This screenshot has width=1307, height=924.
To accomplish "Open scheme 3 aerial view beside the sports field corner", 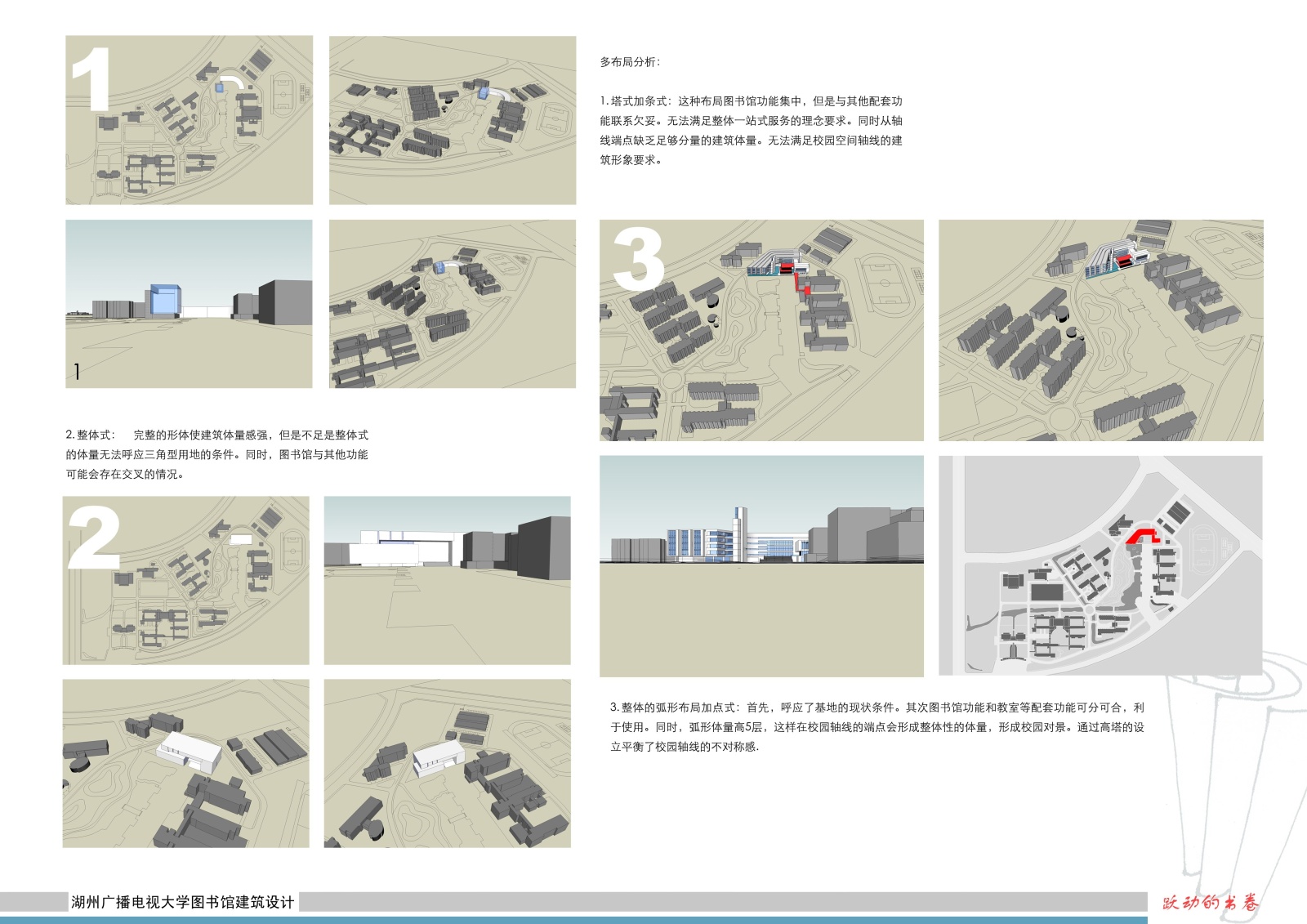I will (x=1101, y=330).
